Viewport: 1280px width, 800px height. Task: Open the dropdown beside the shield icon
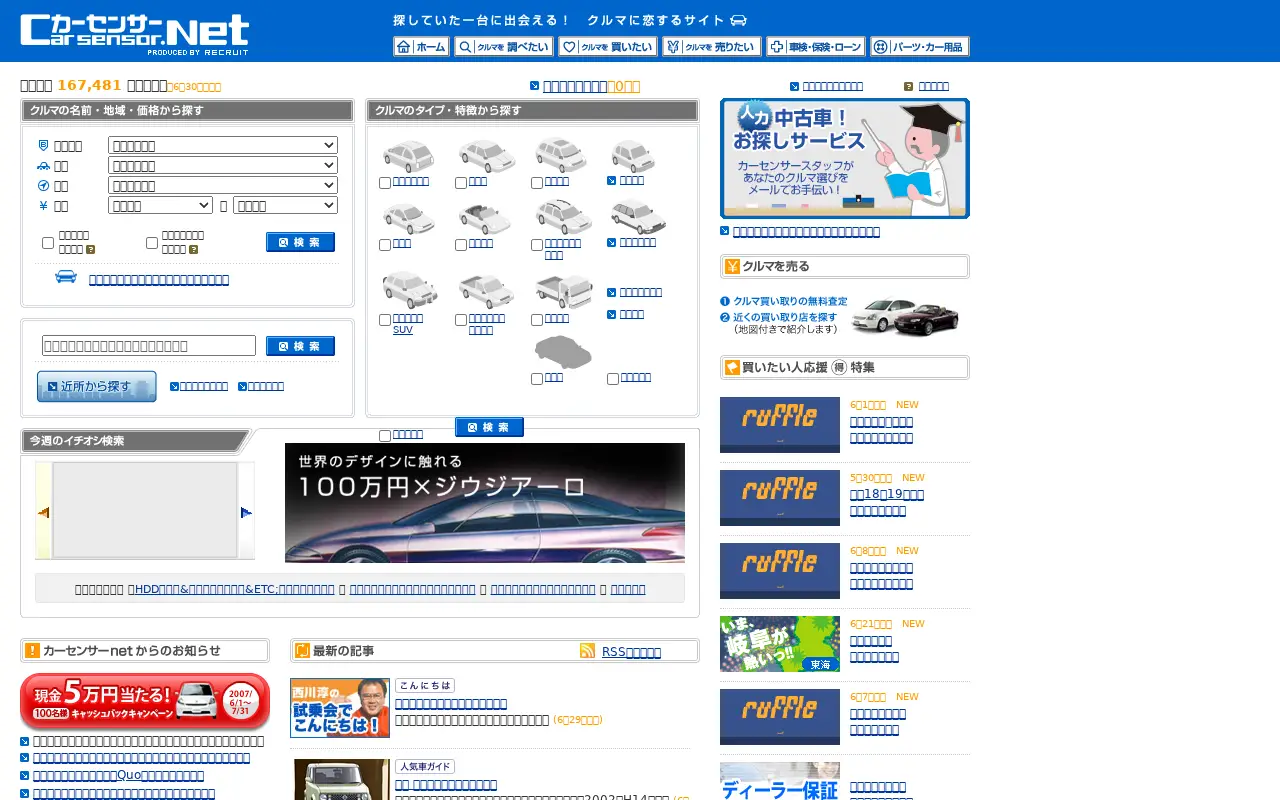(223, 145)
